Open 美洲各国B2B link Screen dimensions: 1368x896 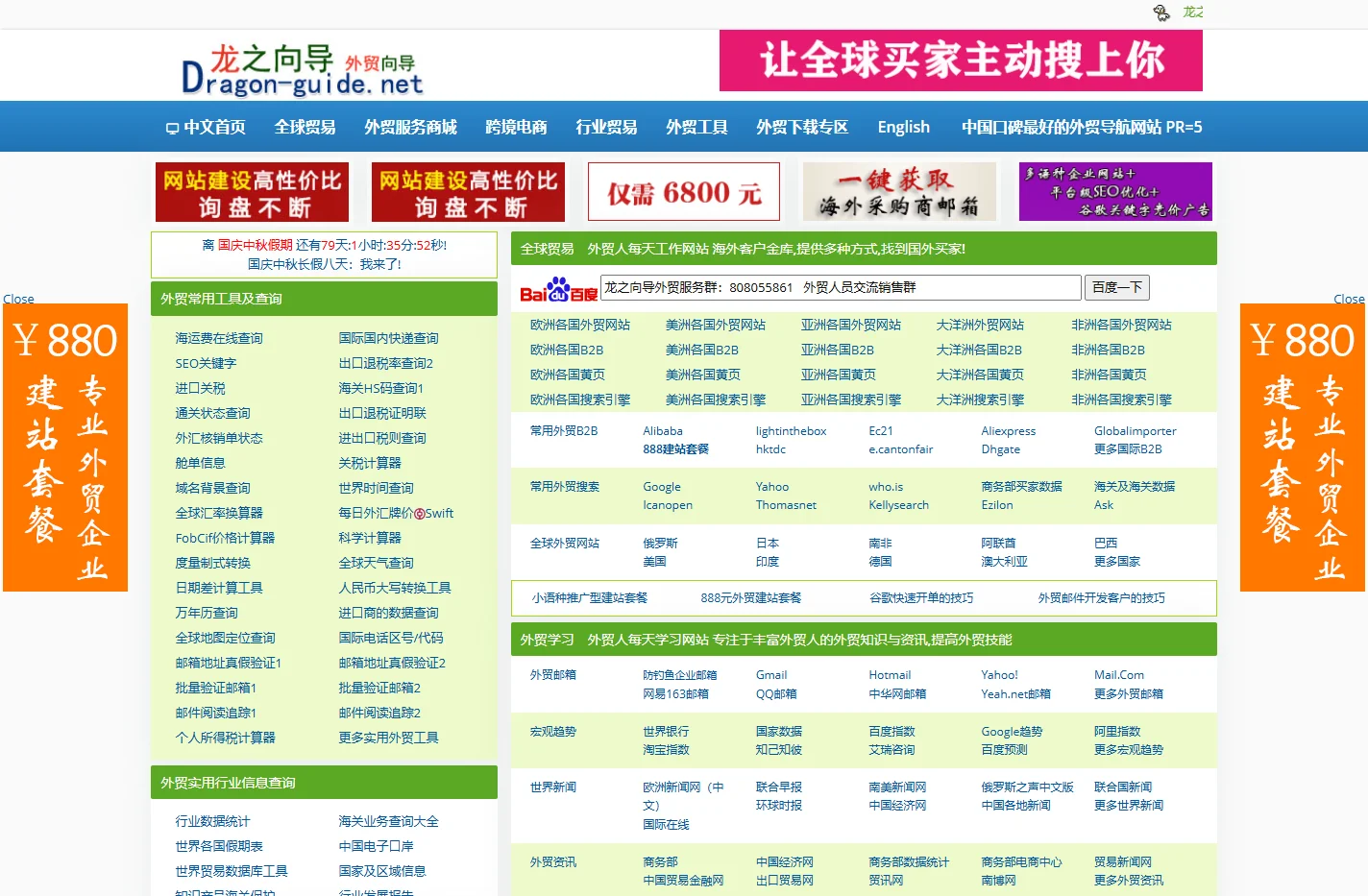(x=702, y=350)
